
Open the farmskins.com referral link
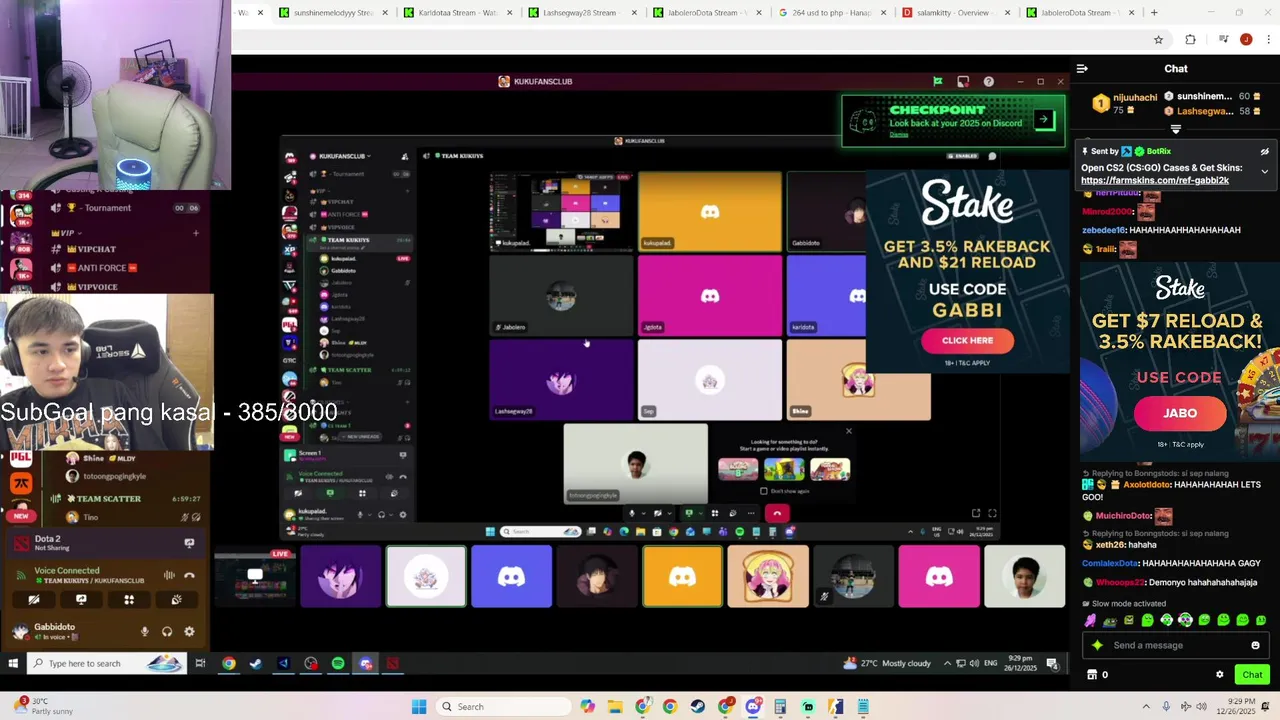pyautogui.click(x=1154, y=181)
